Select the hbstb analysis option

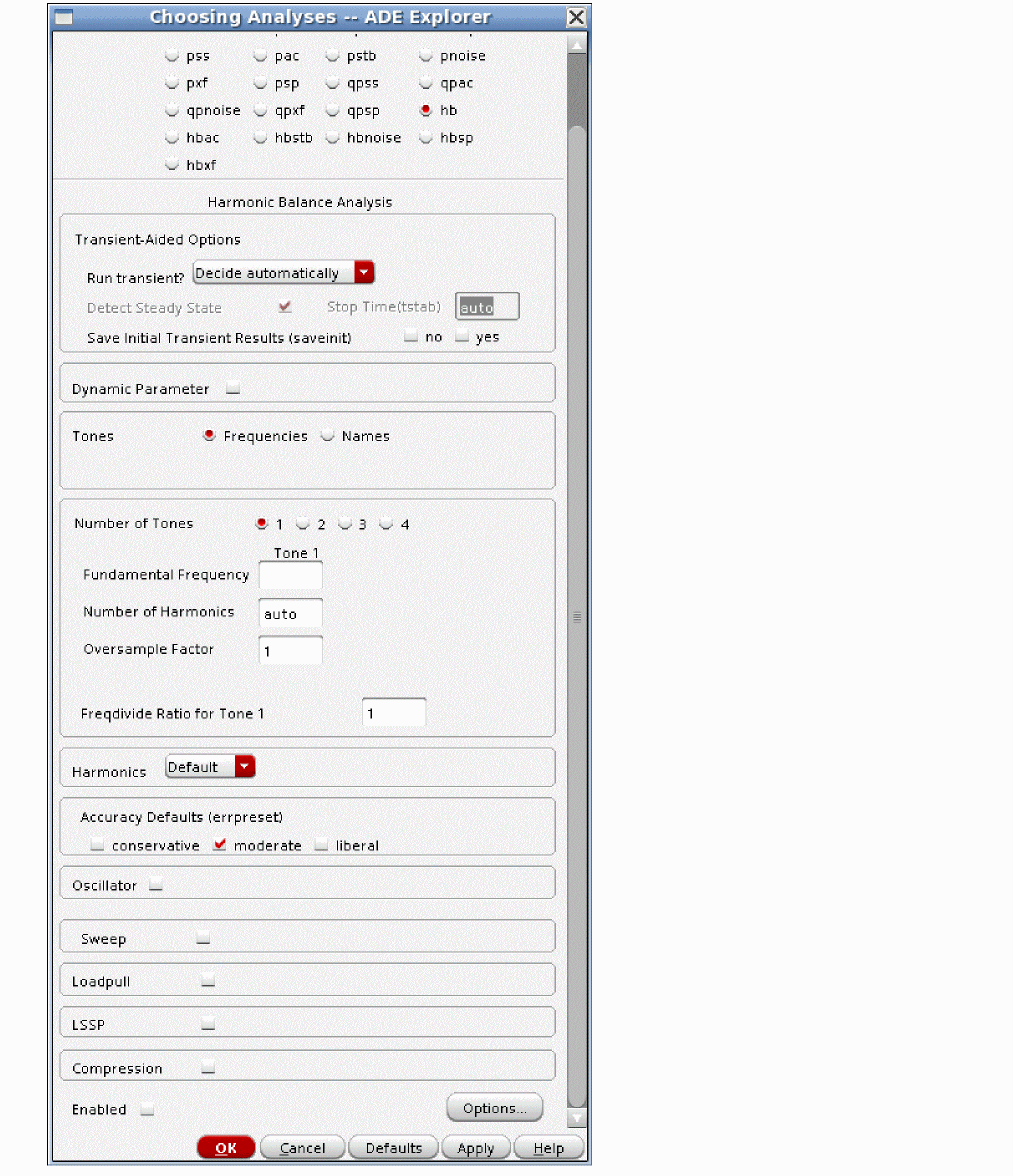tap(260, 138)
